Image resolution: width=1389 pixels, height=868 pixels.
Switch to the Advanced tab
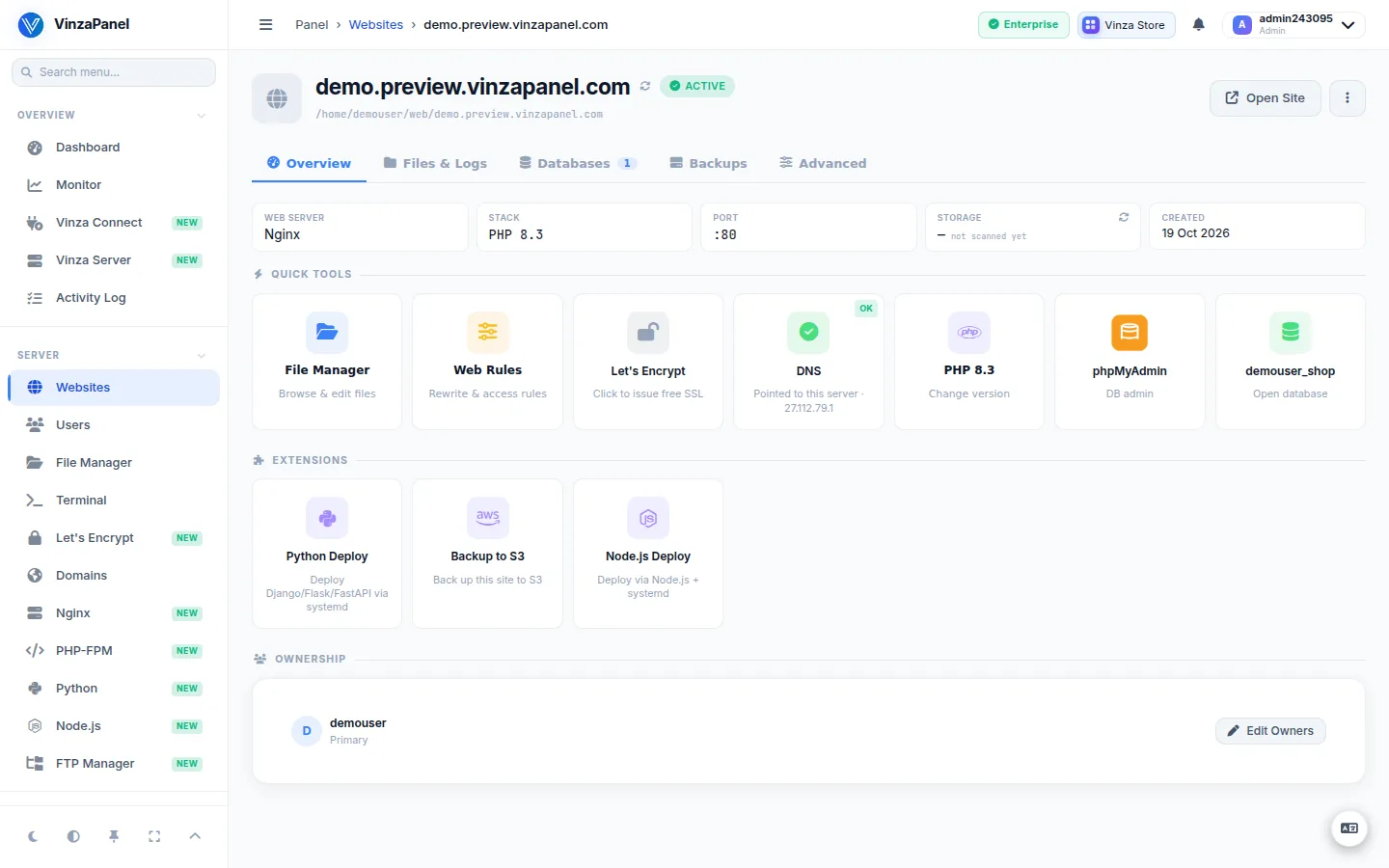coord(823,163)
